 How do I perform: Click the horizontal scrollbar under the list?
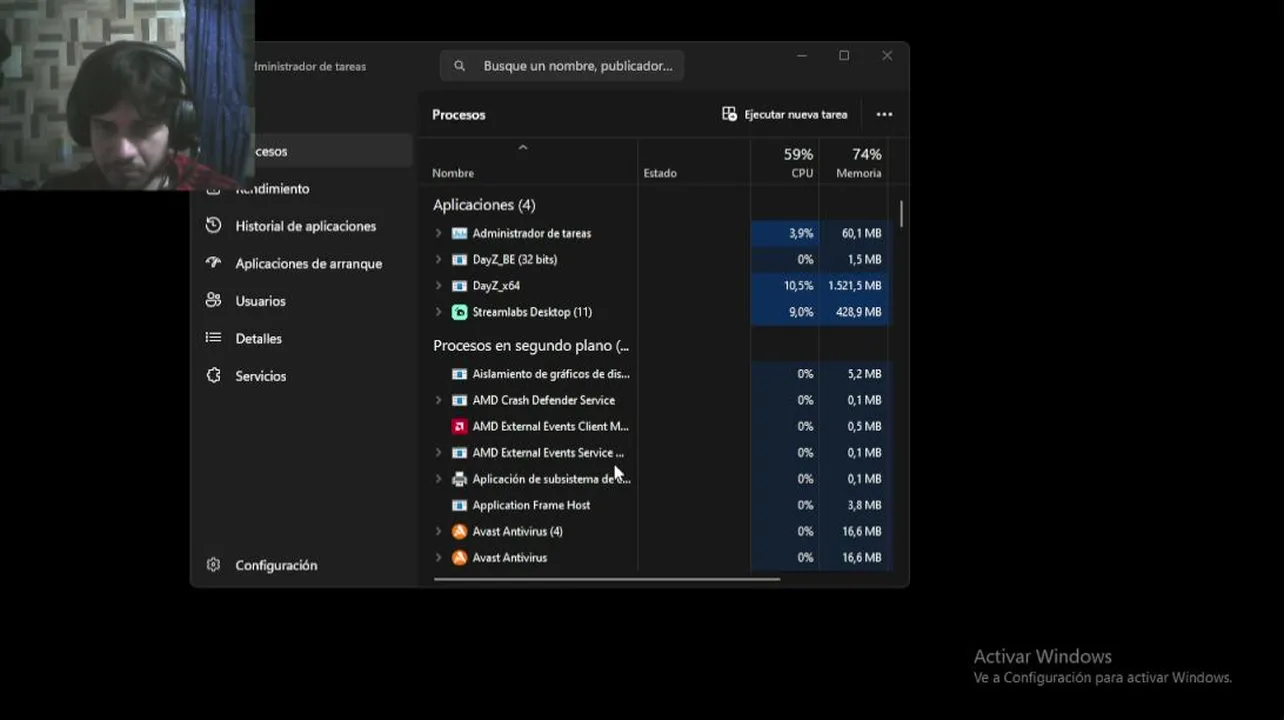[606, 578]
